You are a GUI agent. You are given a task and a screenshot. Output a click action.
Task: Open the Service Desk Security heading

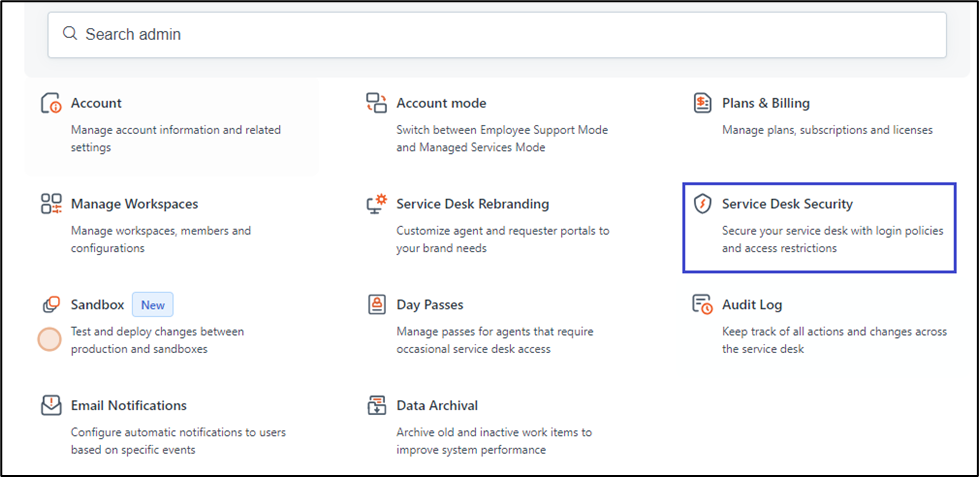[x=787, y=204]
